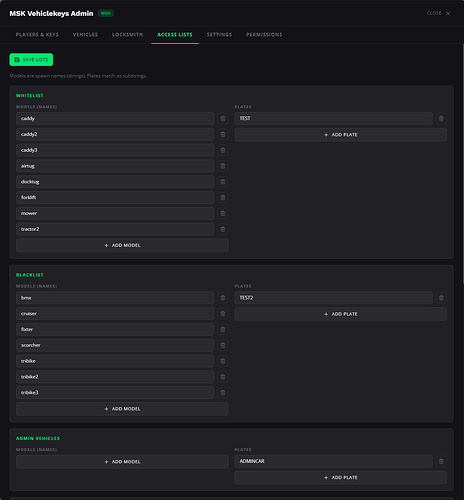
Task: Switch to the Vehicles tab
Action: 85,35
